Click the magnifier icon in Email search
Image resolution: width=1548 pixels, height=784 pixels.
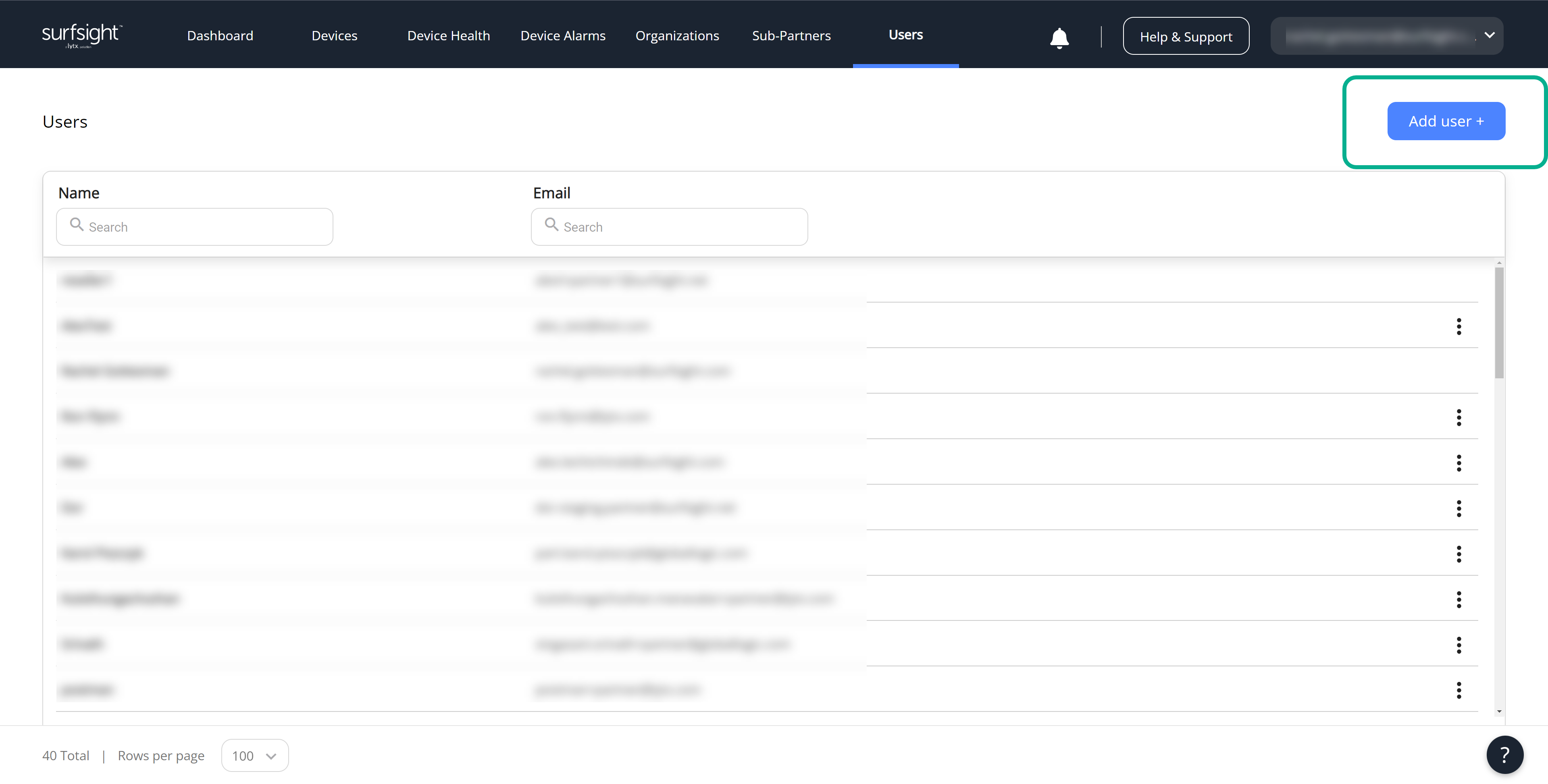point(551,225)
